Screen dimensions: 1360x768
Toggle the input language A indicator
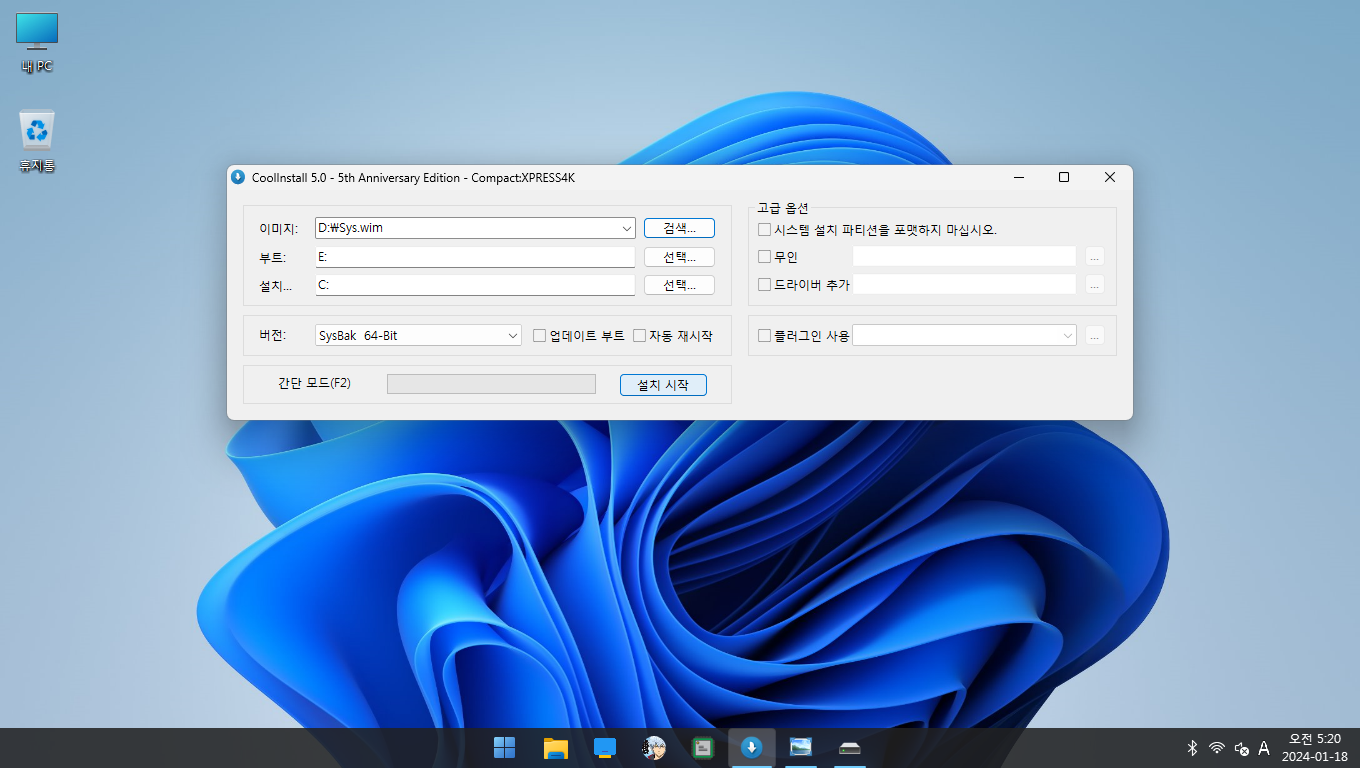coord(1264,747)
